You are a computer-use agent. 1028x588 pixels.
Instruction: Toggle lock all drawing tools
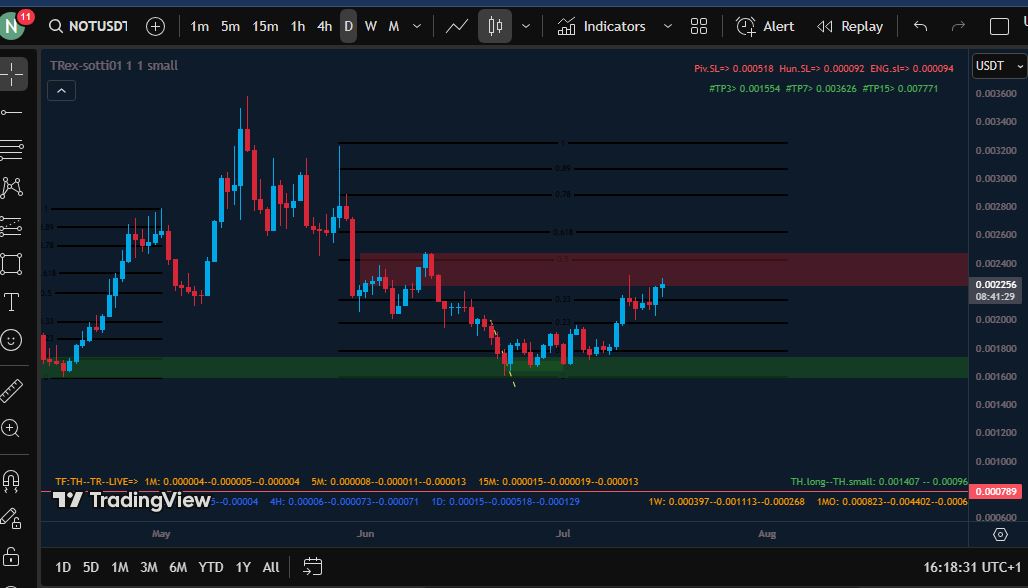(x=12, y=557)
